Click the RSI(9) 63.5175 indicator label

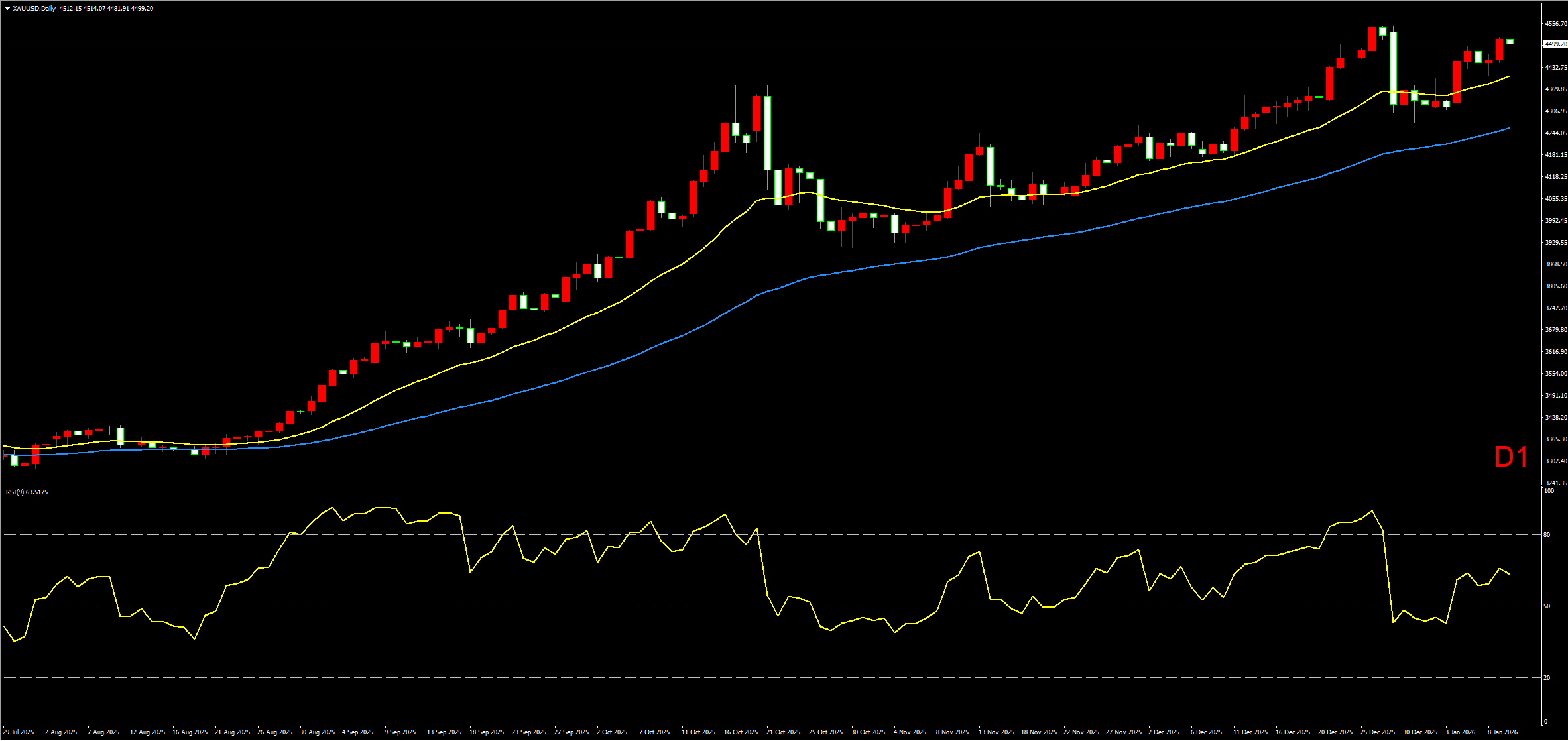tap(27, 492)
